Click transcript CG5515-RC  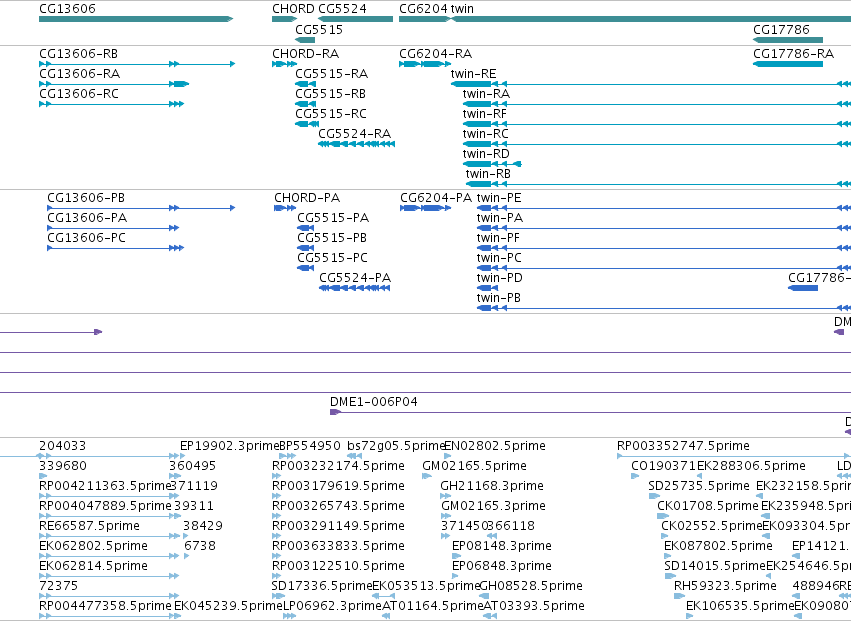[331, 114]
